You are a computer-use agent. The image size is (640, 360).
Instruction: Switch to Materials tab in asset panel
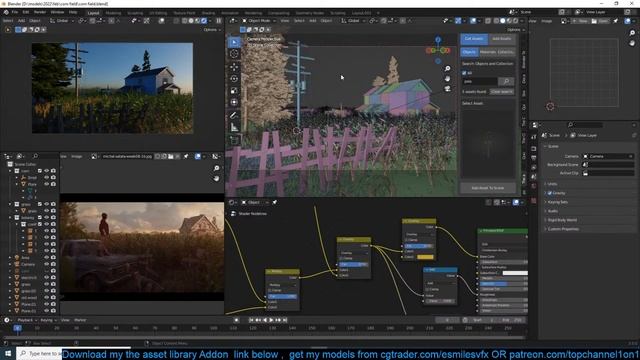487,52
